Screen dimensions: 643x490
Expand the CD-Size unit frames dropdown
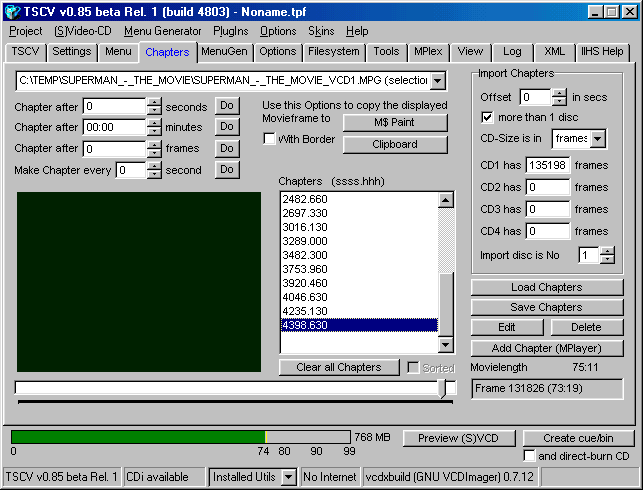(598, 139)
